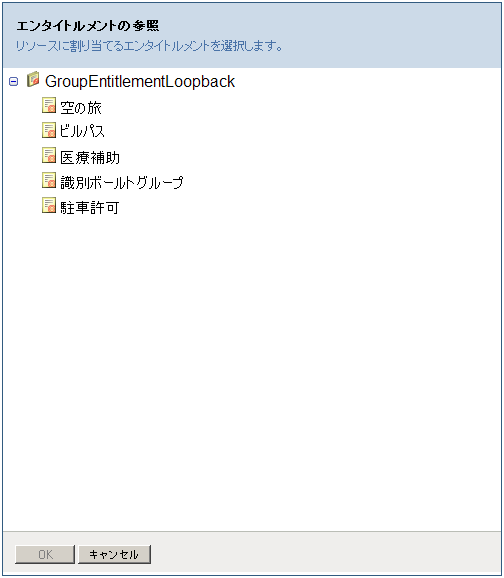
Task: Select the 空の旅 entitlement
Action: 81,108
